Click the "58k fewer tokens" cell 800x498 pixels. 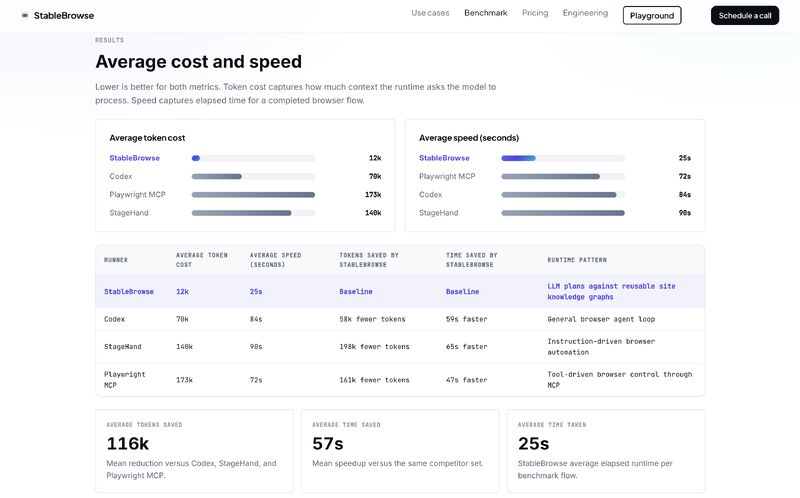(372, 319)
